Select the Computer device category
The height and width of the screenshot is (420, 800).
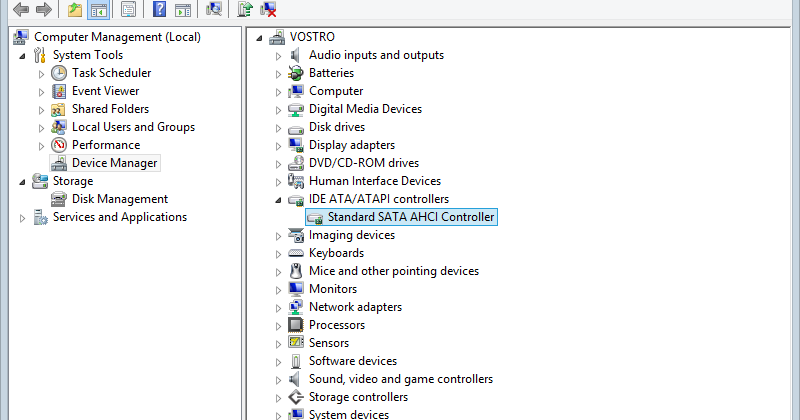[x=336, y=91]
